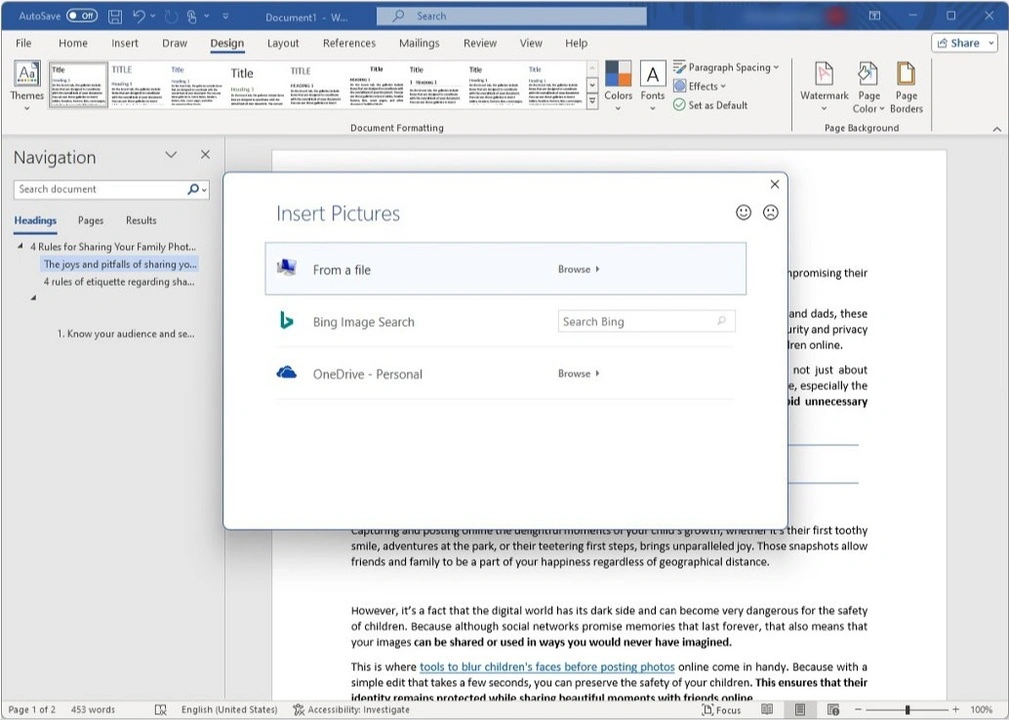This screenshot has width=1009, height=720.
Task: Expand the style gallery More arrow
Action: coord(593,101)
